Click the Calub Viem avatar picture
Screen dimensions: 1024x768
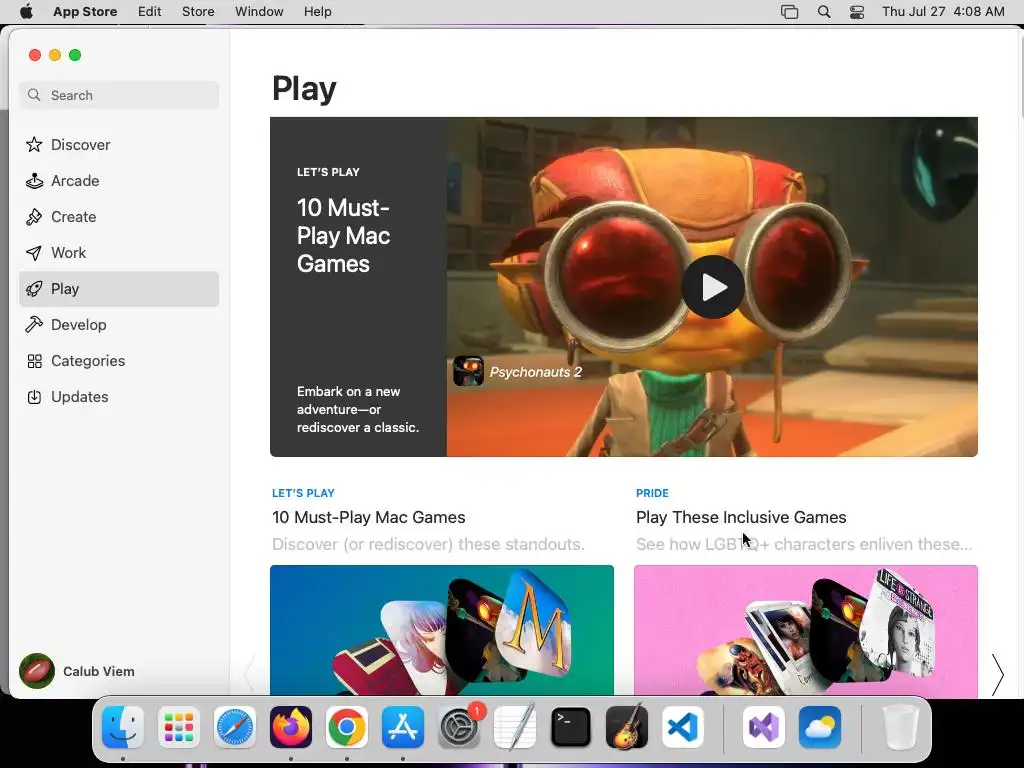click(x=37, y=671)
